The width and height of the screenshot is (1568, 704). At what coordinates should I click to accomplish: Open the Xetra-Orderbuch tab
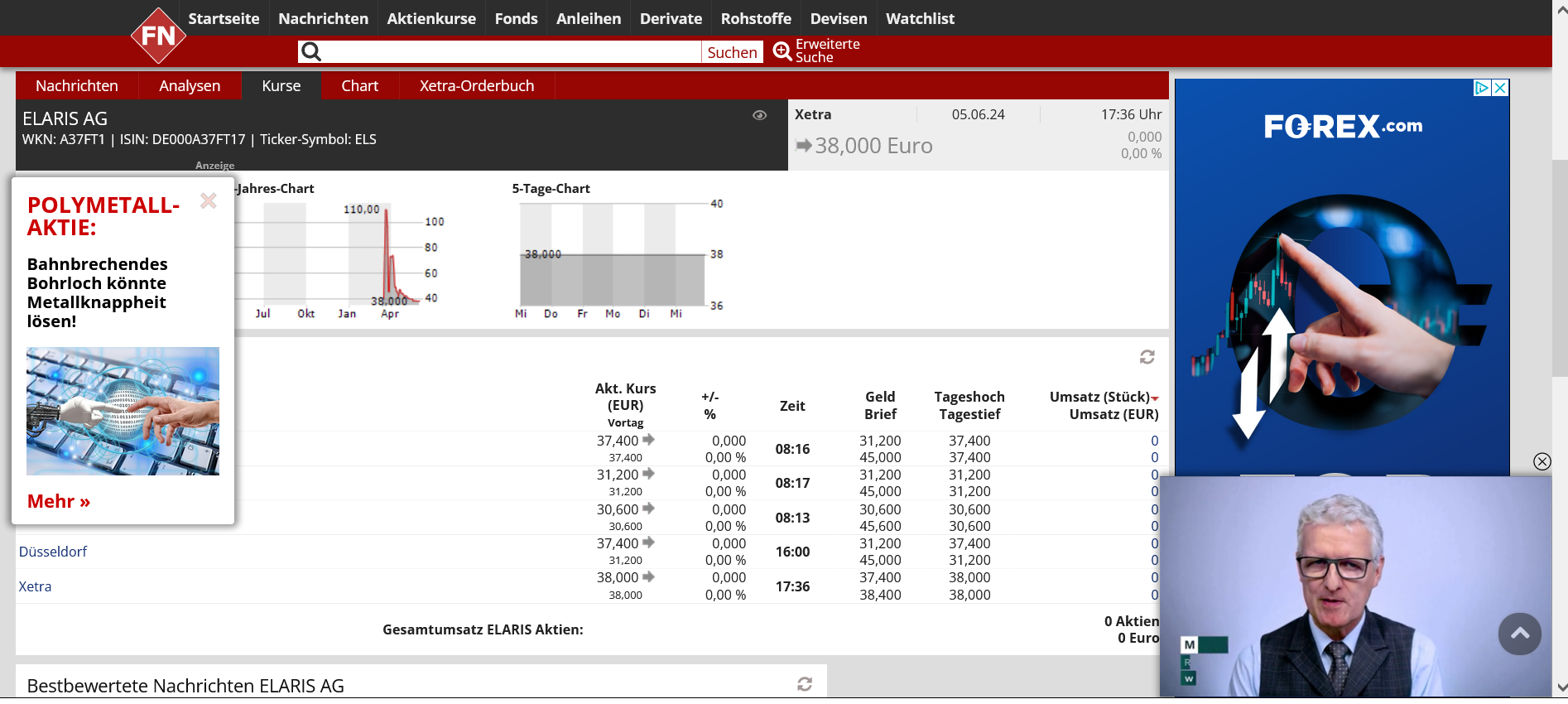476,86
